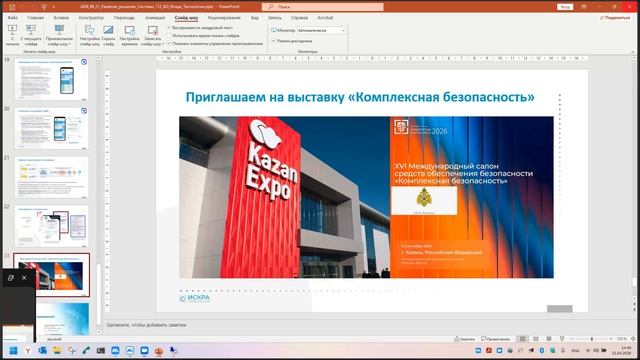
Task: Open Настройка времени rehearse timings
Action: [x=129, y=35]
